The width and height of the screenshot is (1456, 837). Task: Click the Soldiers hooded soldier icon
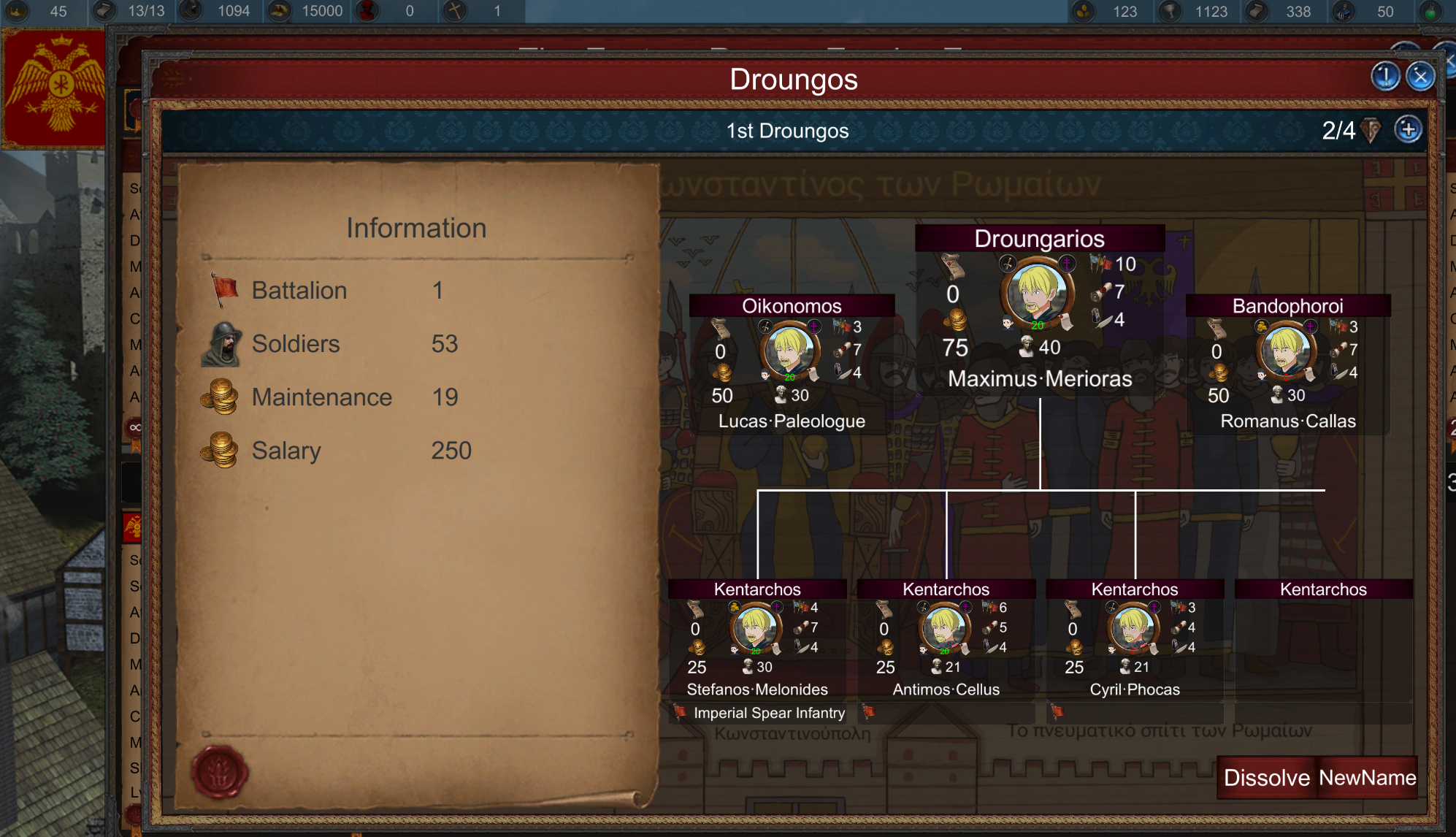tap(221, 344)
